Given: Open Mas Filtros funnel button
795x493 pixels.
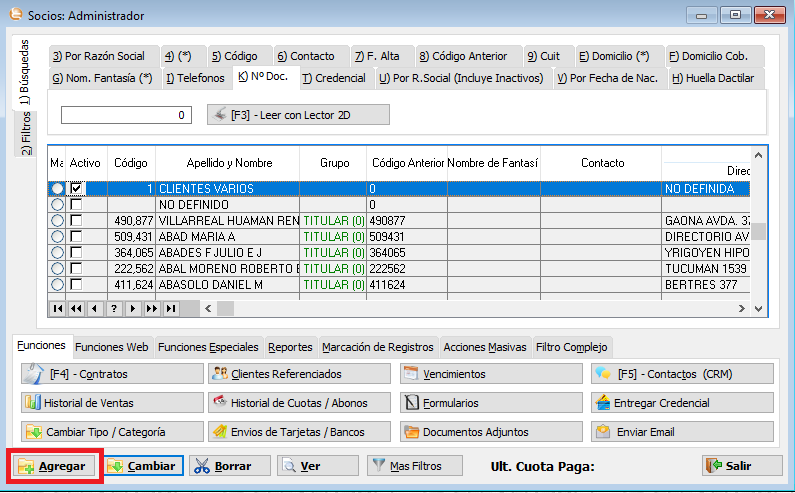Looking at the screenshot, I should [414, 466].
